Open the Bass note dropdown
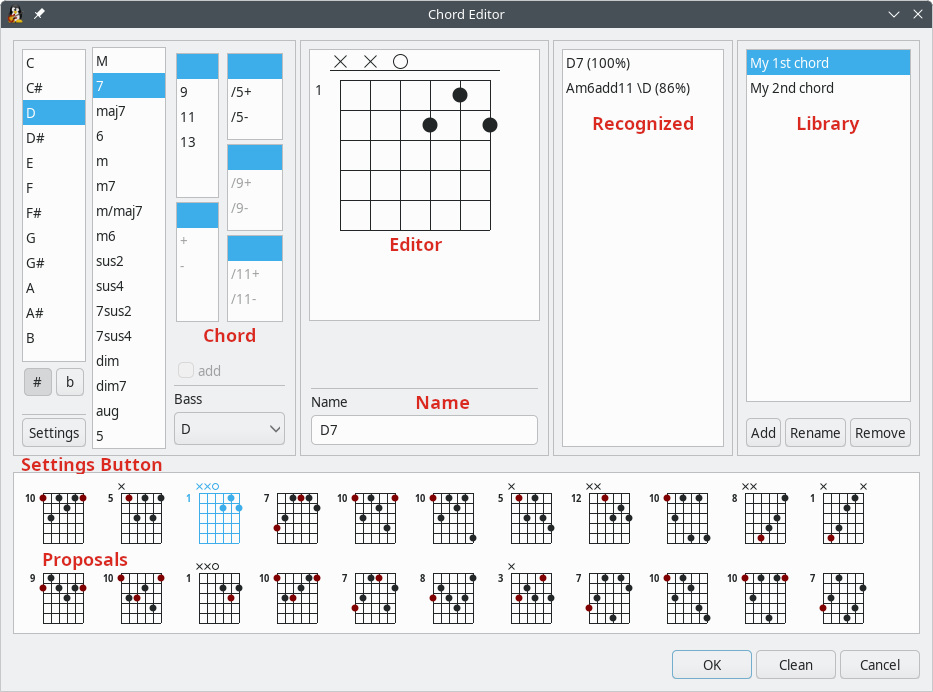The width and height of the screenshot is (933, 692). [x=229, y=429]
